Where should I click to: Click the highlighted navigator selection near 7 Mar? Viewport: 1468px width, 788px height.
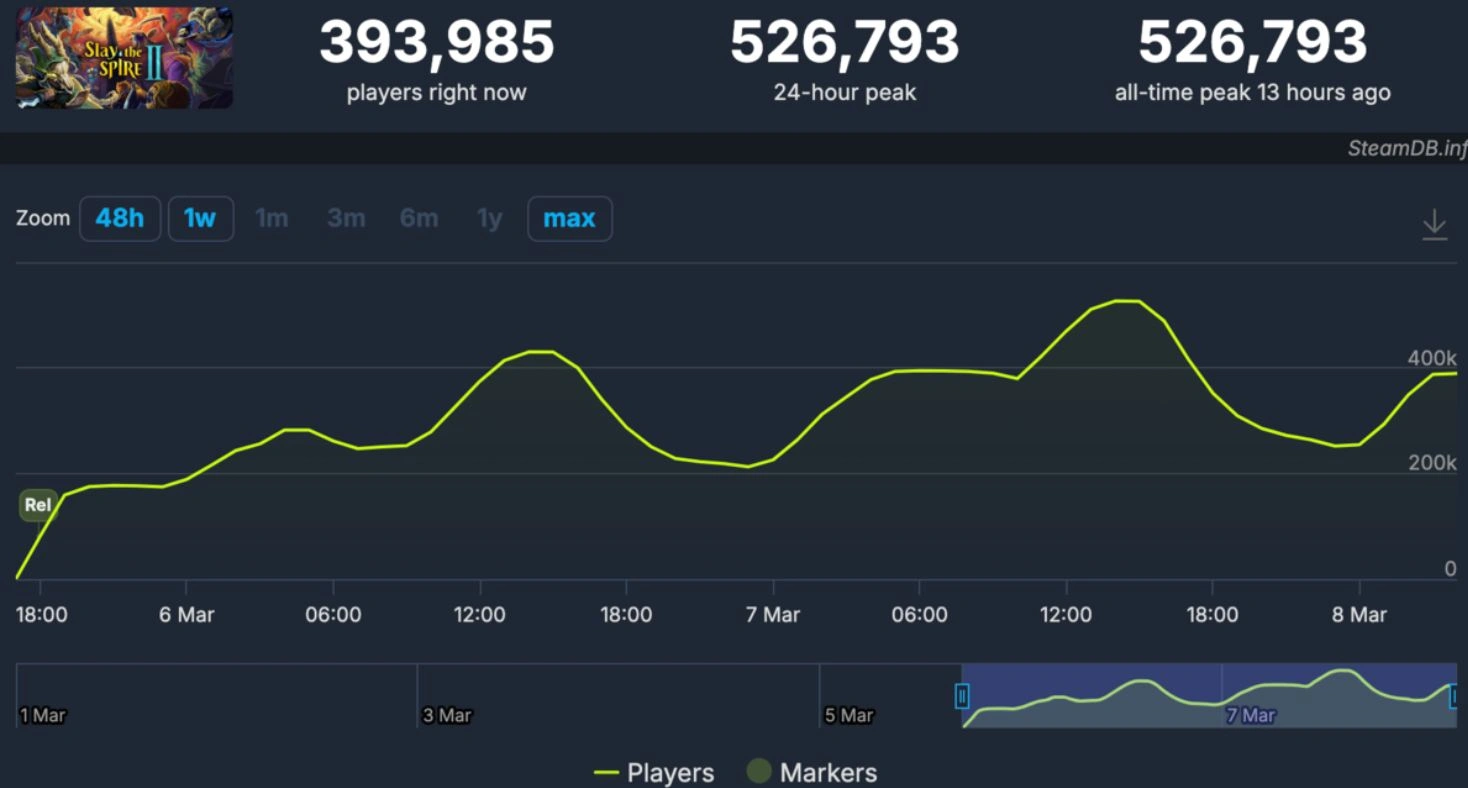(x=1250, y=700)
